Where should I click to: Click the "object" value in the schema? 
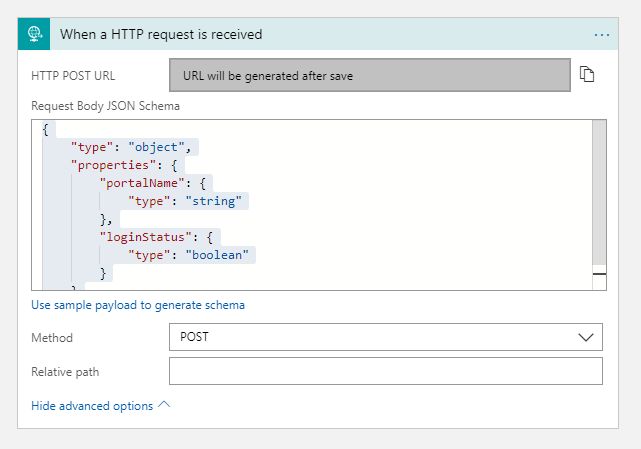pos(157,147)
